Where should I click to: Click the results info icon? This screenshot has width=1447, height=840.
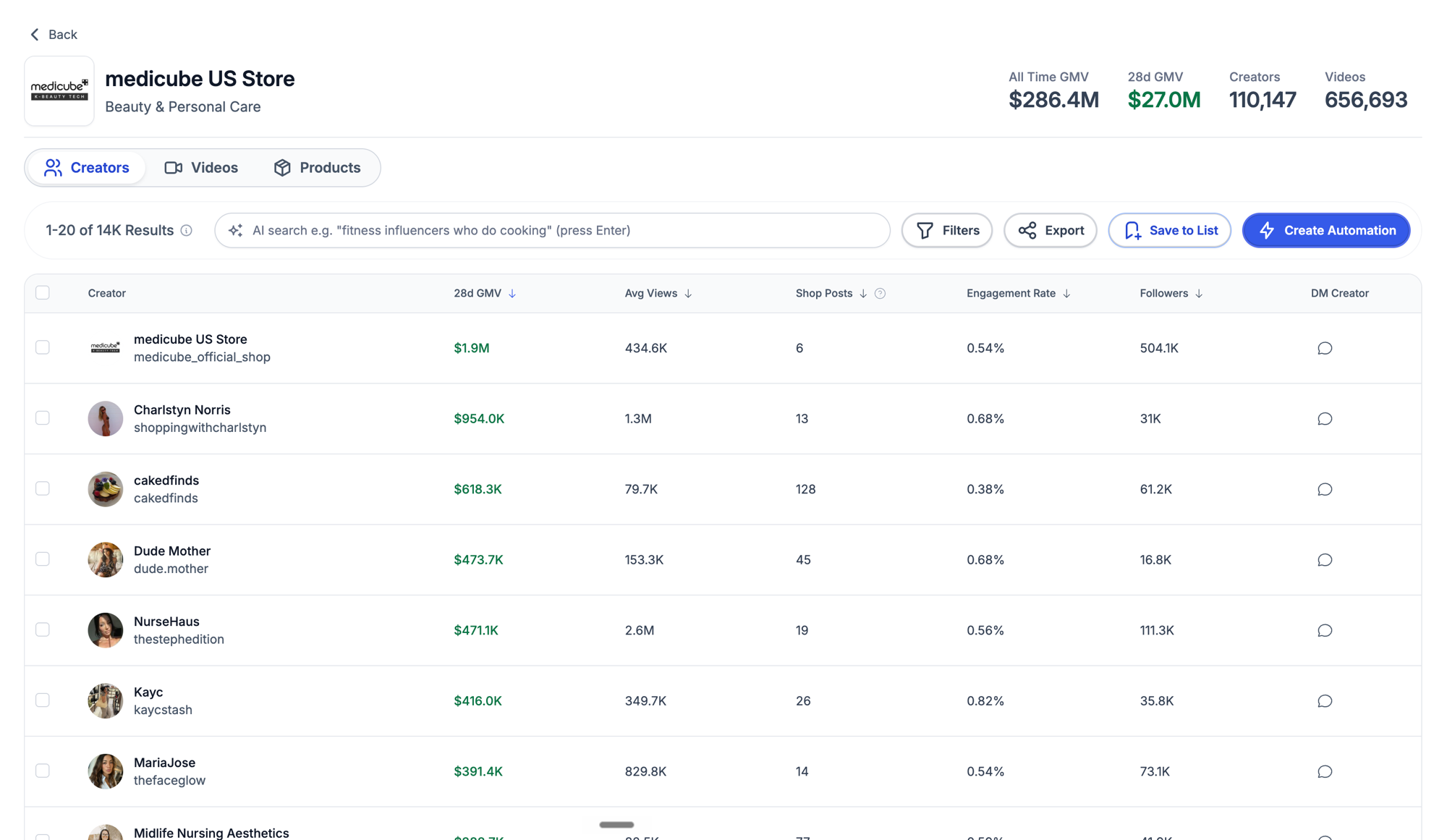point(187,230)
